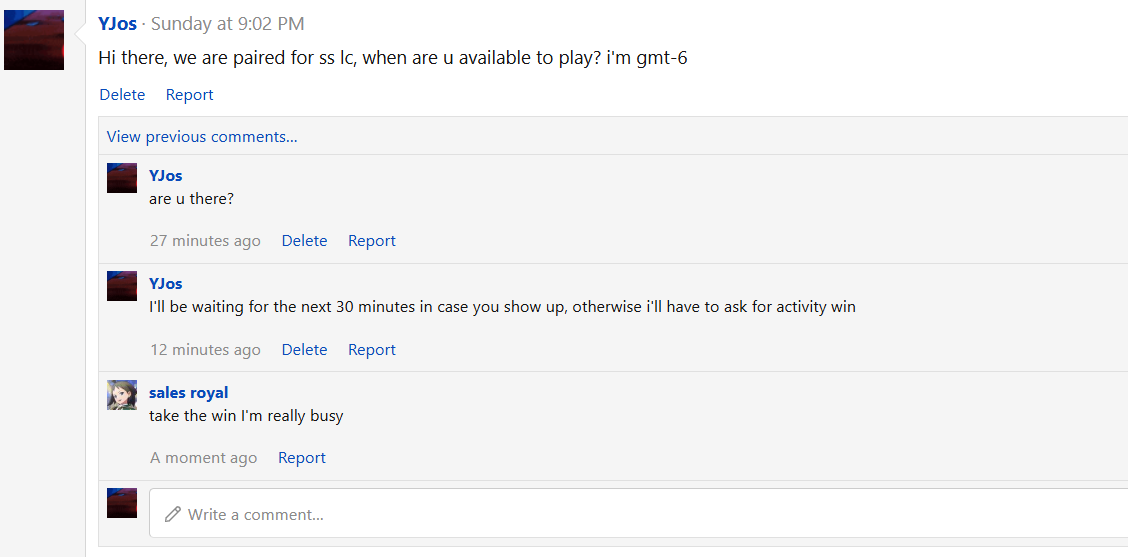Click YJos's large avatar beside the main post

coord(34,40)
